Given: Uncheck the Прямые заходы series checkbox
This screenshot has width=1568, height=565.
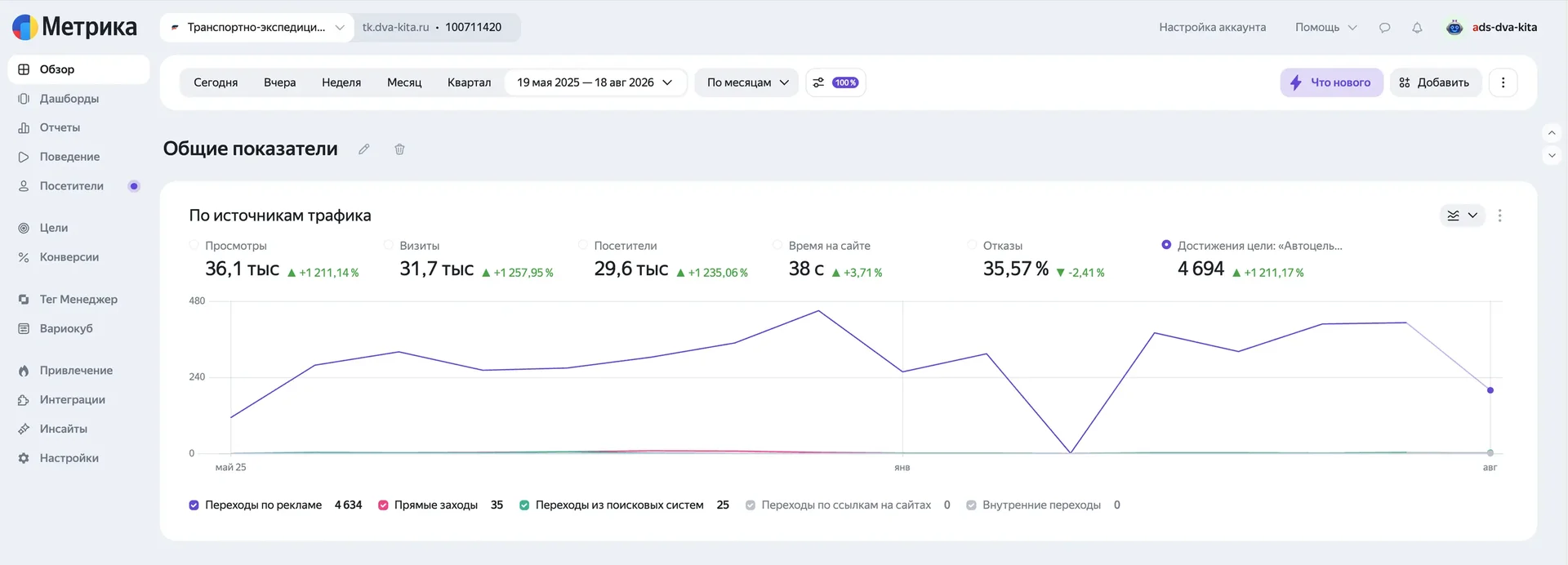Looking at the screenshot, I should coord(383,505).
